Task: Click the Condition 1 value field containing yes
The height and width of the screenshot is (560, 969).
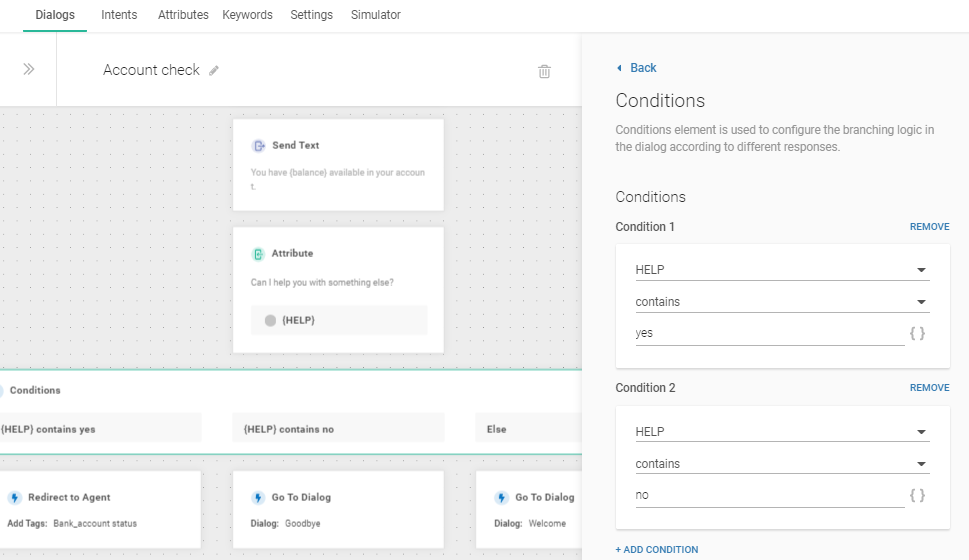Action: 768,333
